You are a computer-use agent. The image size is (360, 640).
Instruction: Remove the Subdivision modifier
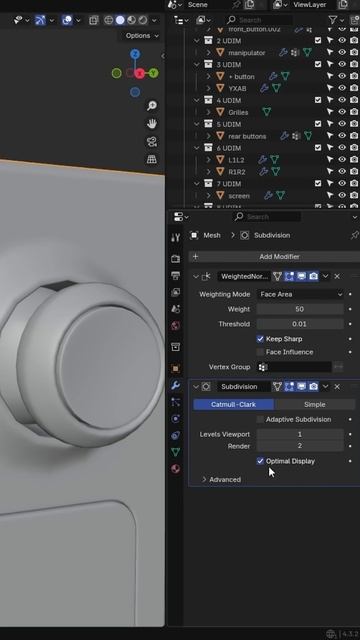(337, 387)
